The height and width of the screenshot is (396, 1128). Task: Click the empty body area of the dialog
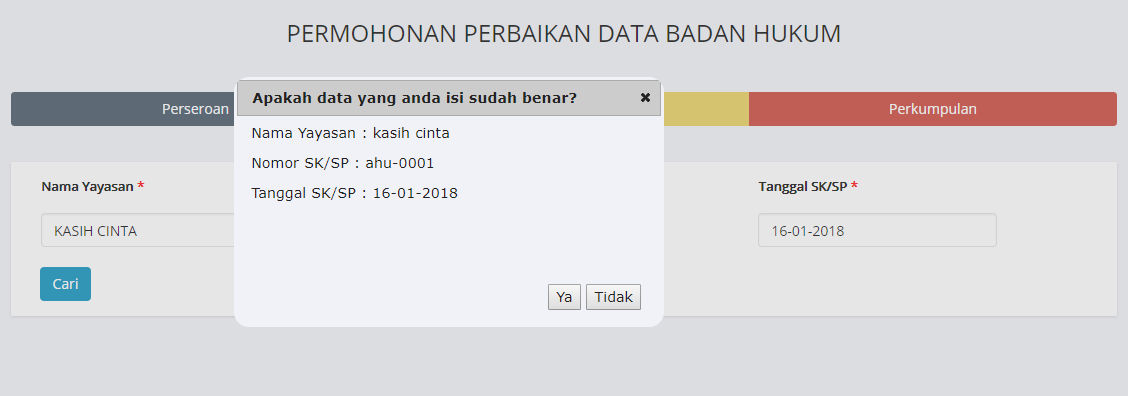pos(449,241)
